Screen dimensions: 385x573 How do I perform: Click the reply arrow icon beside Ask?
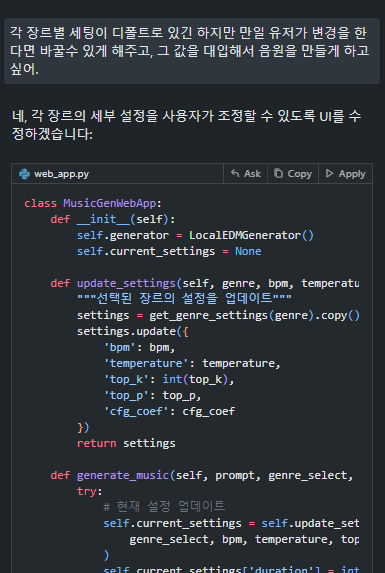235,173
